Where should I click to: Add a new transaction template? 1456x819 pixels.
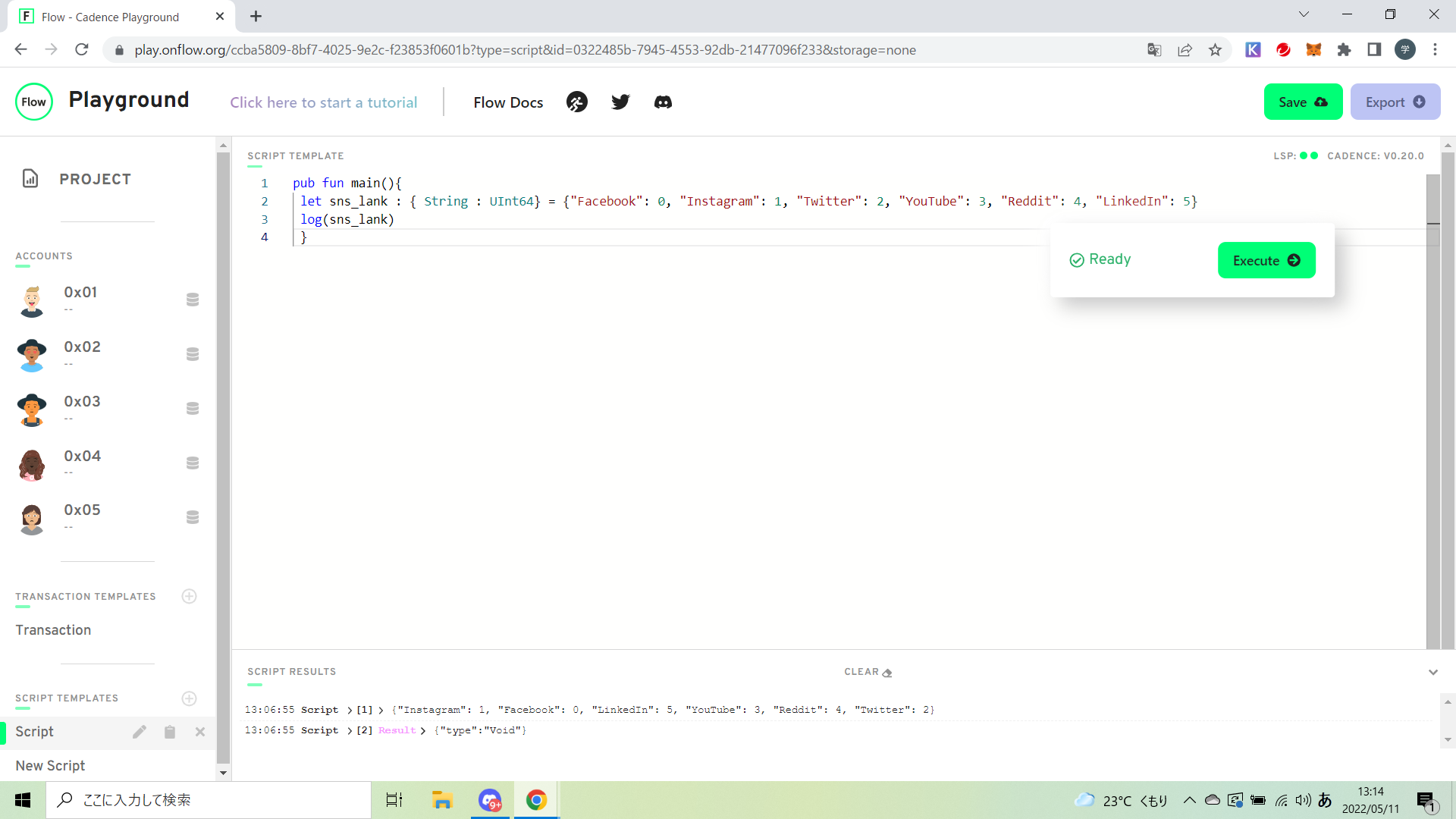coord(189,597)
